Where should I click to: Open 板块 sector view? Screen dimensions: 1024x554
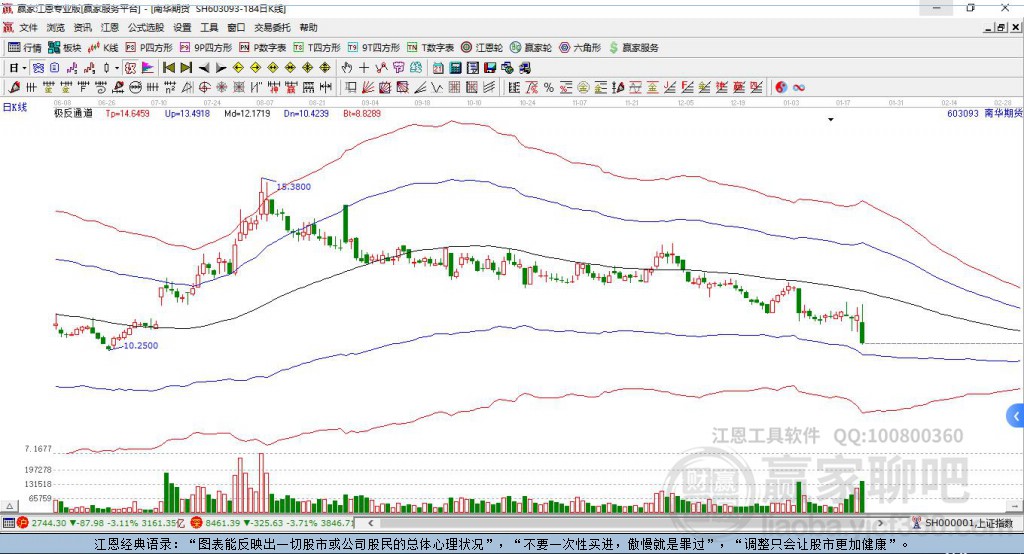pyautogui.click(x=65, y=48)
